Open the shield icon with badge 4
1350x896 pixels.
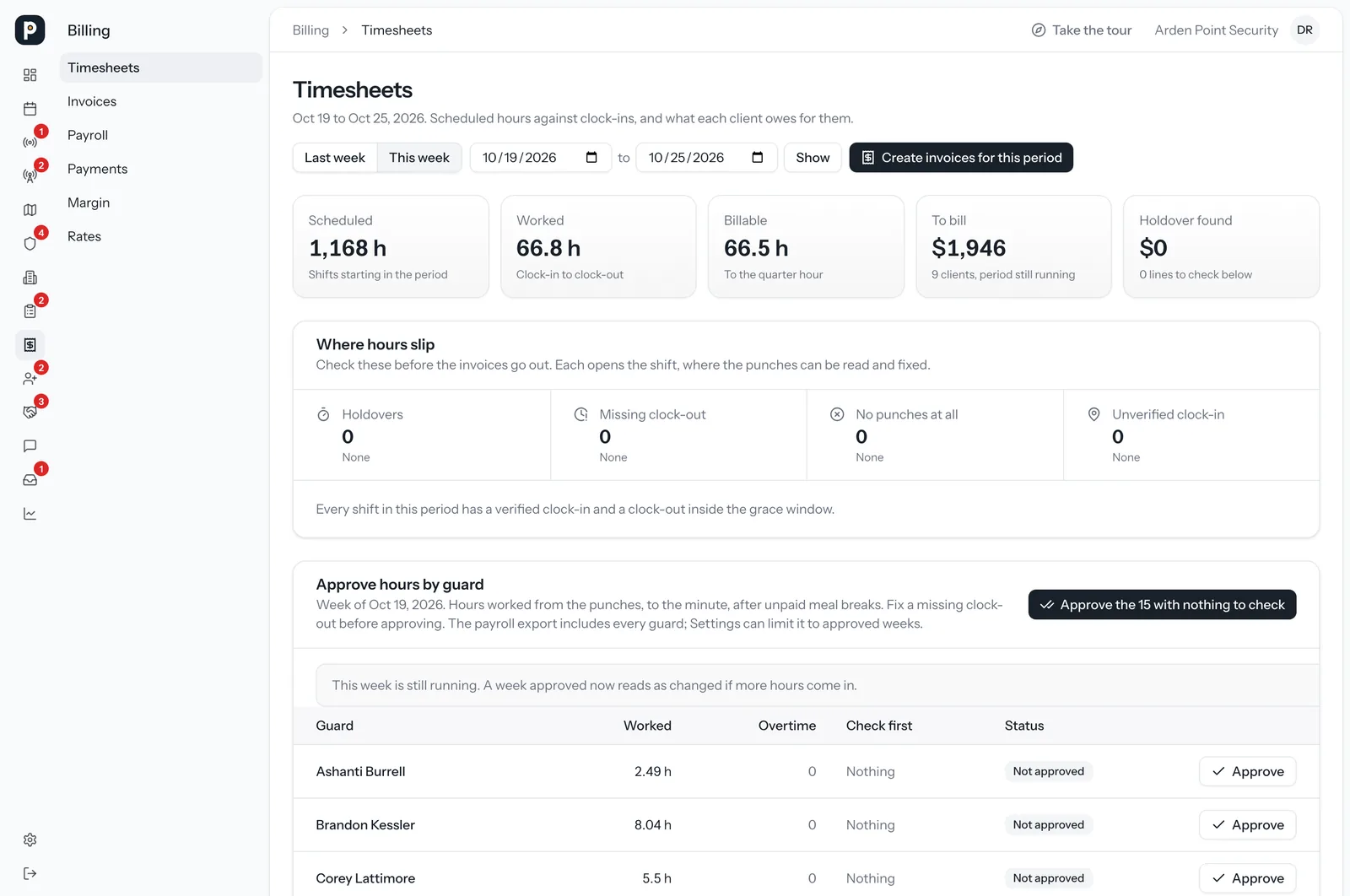pos(30,244)
